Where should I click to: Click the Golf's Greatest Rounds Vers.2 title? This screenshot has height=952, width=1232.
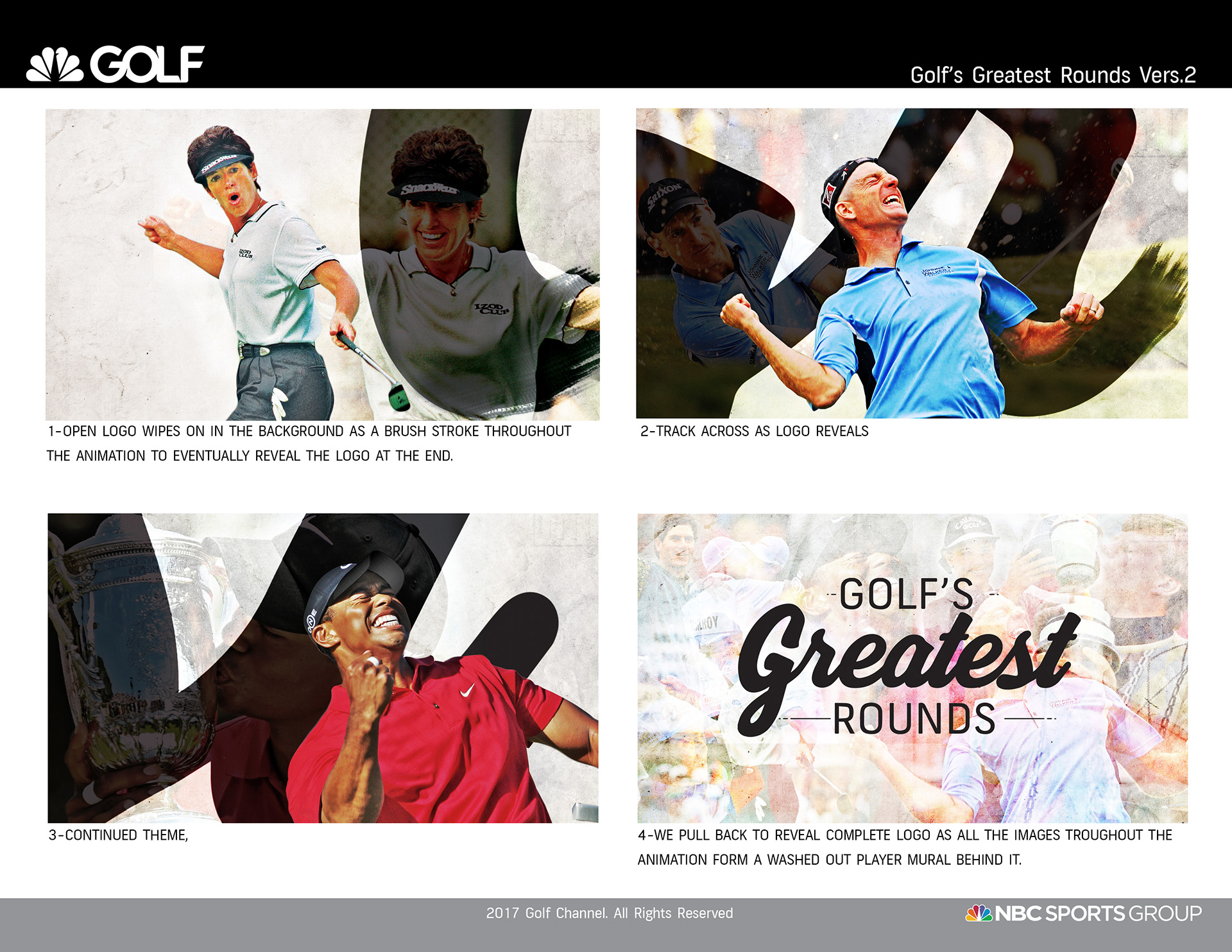coord(1053,75)
